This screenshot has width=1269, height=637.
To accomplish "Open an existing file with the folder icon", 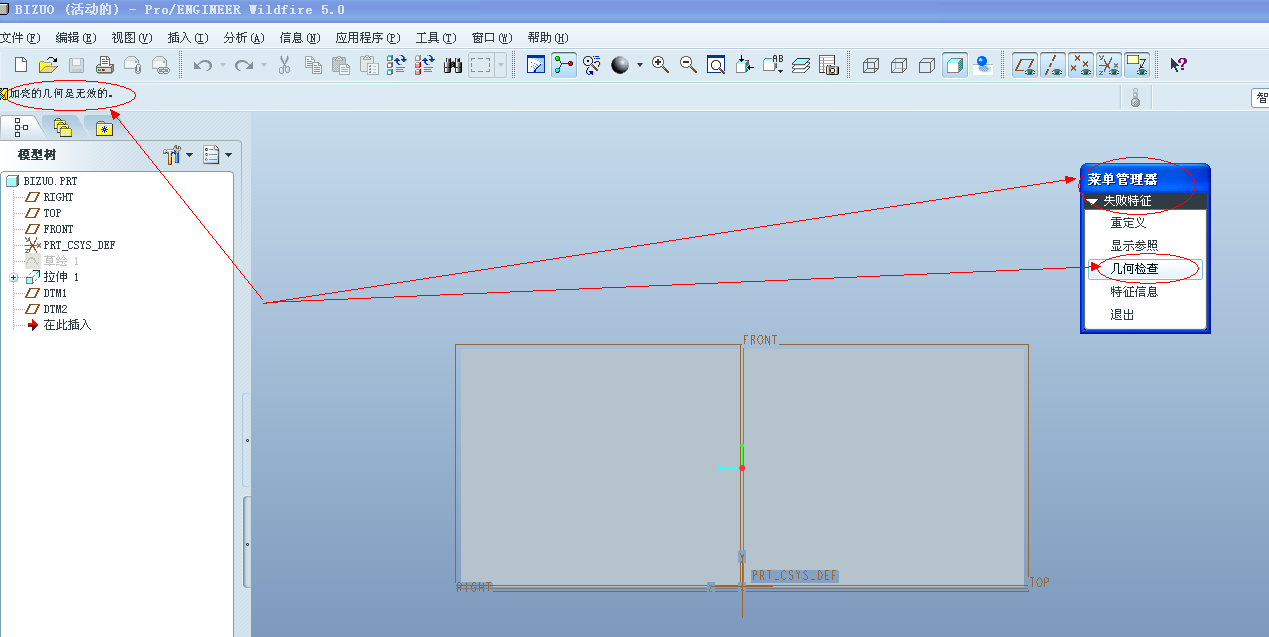I will 48,65.
